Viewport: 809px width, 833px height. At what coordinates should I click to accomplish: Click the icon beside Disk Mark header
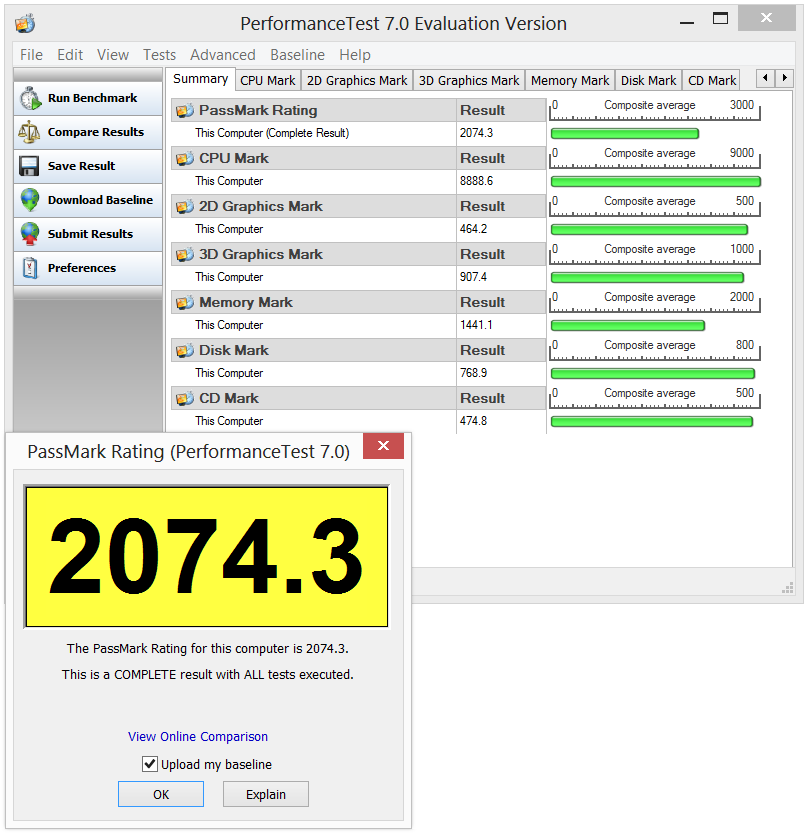point(185,350)
